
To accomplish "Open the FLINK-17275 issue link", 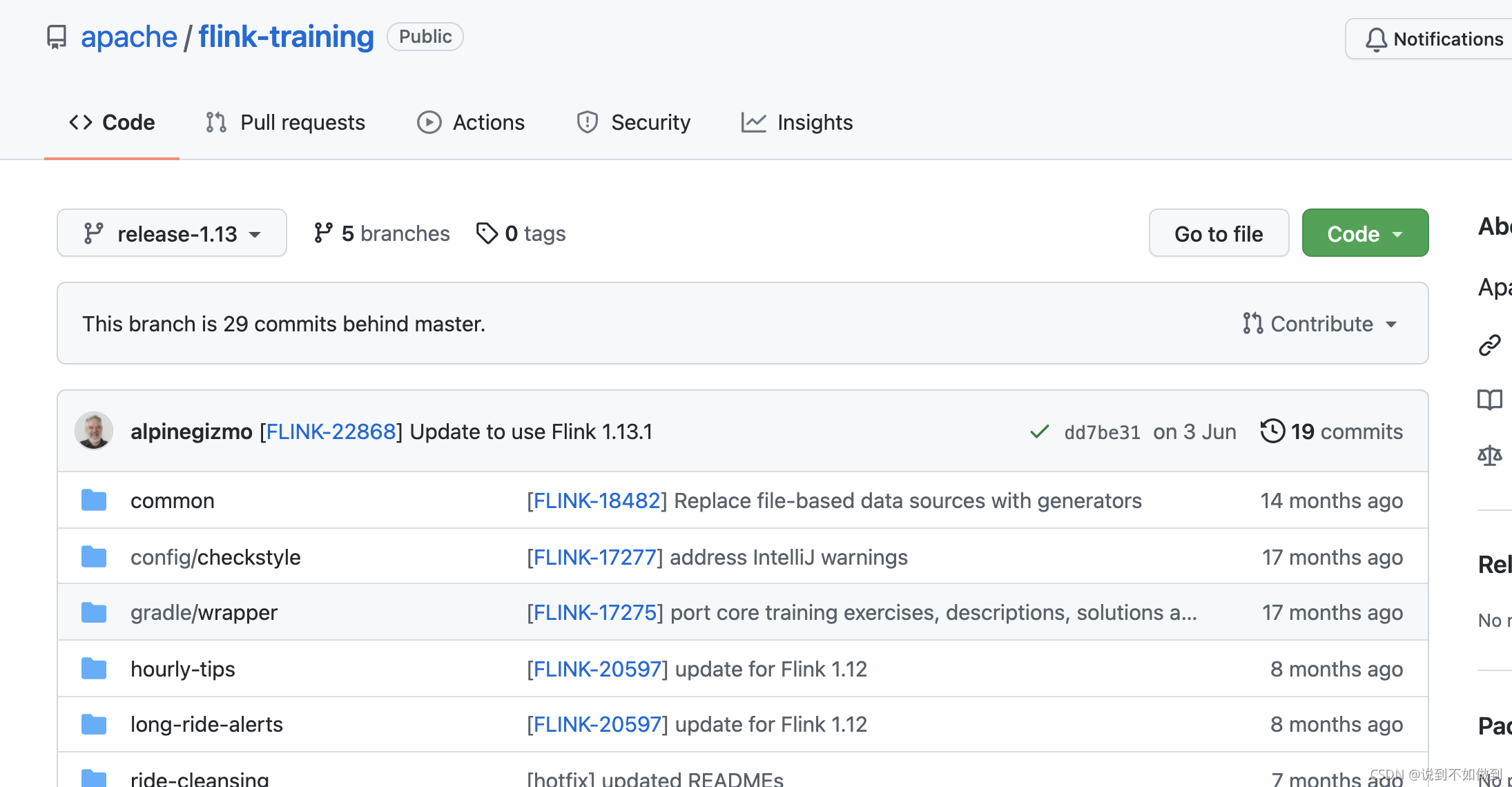I will [x=595, y=612].
